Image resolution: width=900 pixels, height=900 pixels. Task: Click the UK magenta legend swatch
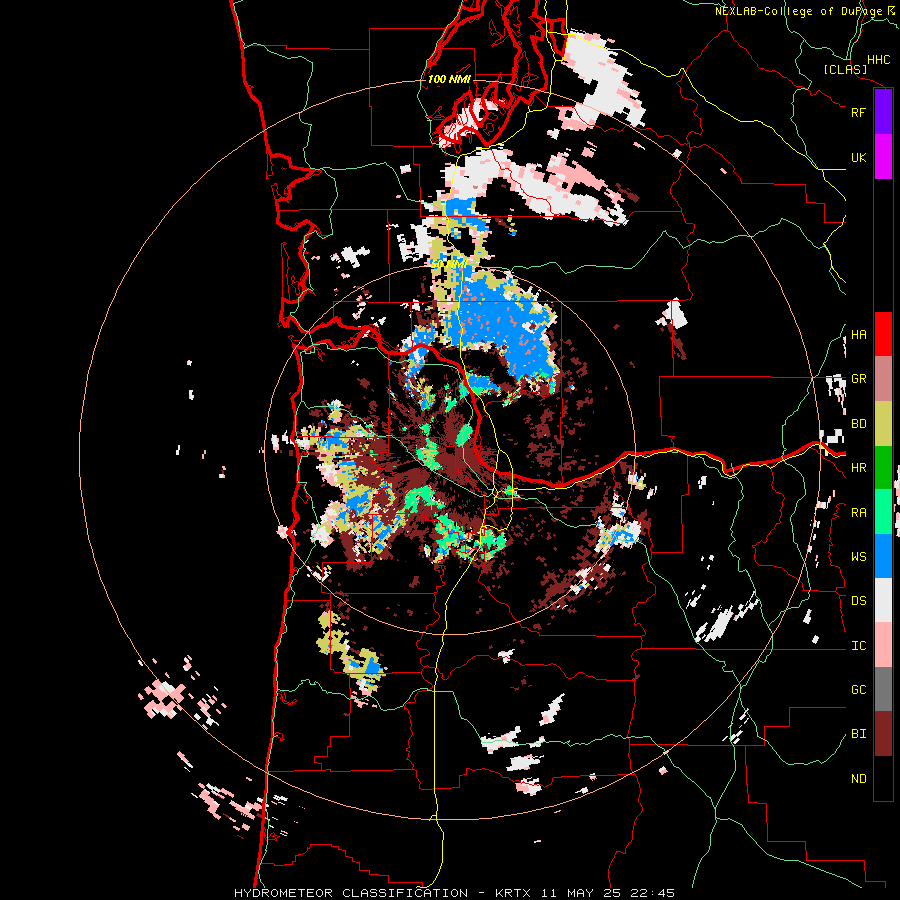coord(883,157)
